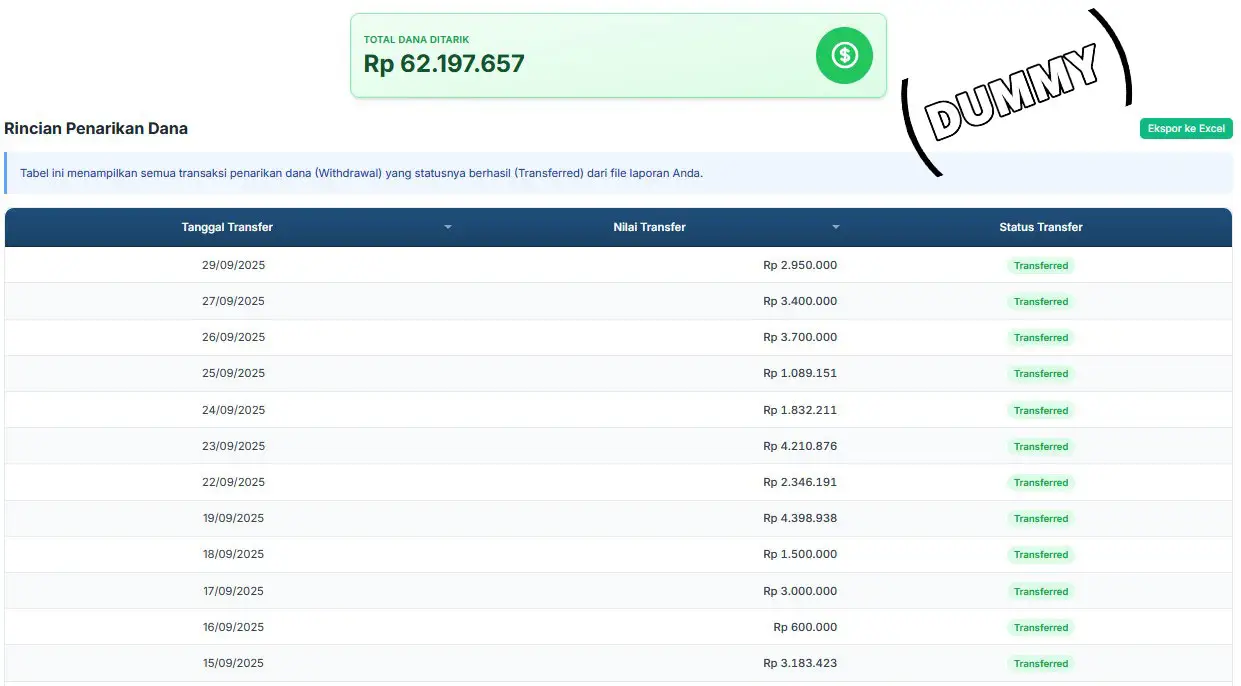The image size is (1241, 686).
Task: Click the Transferred badge on the 16/09/2025 row
Action: [1041, 627]
